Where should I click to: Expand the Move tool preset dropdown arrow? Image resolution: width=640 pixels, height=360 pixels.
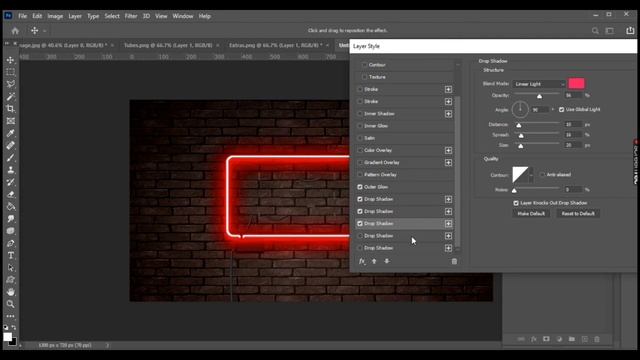pos(44,31)
